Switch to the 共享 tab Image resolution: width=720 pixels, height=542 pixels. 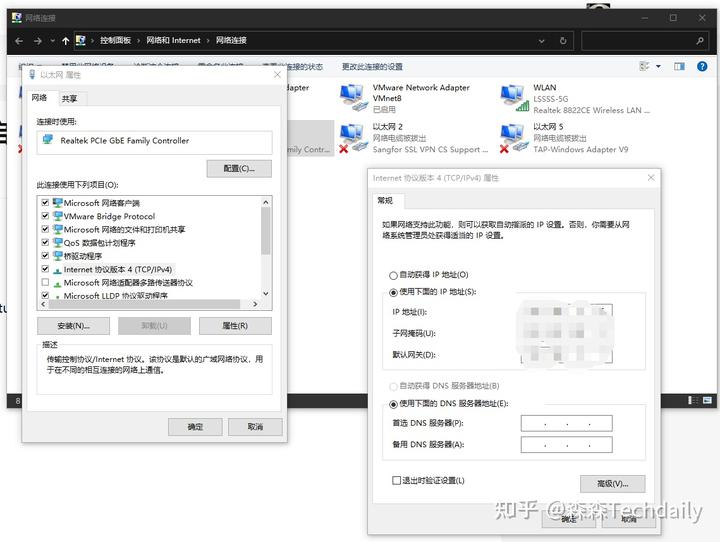(70, 99)
